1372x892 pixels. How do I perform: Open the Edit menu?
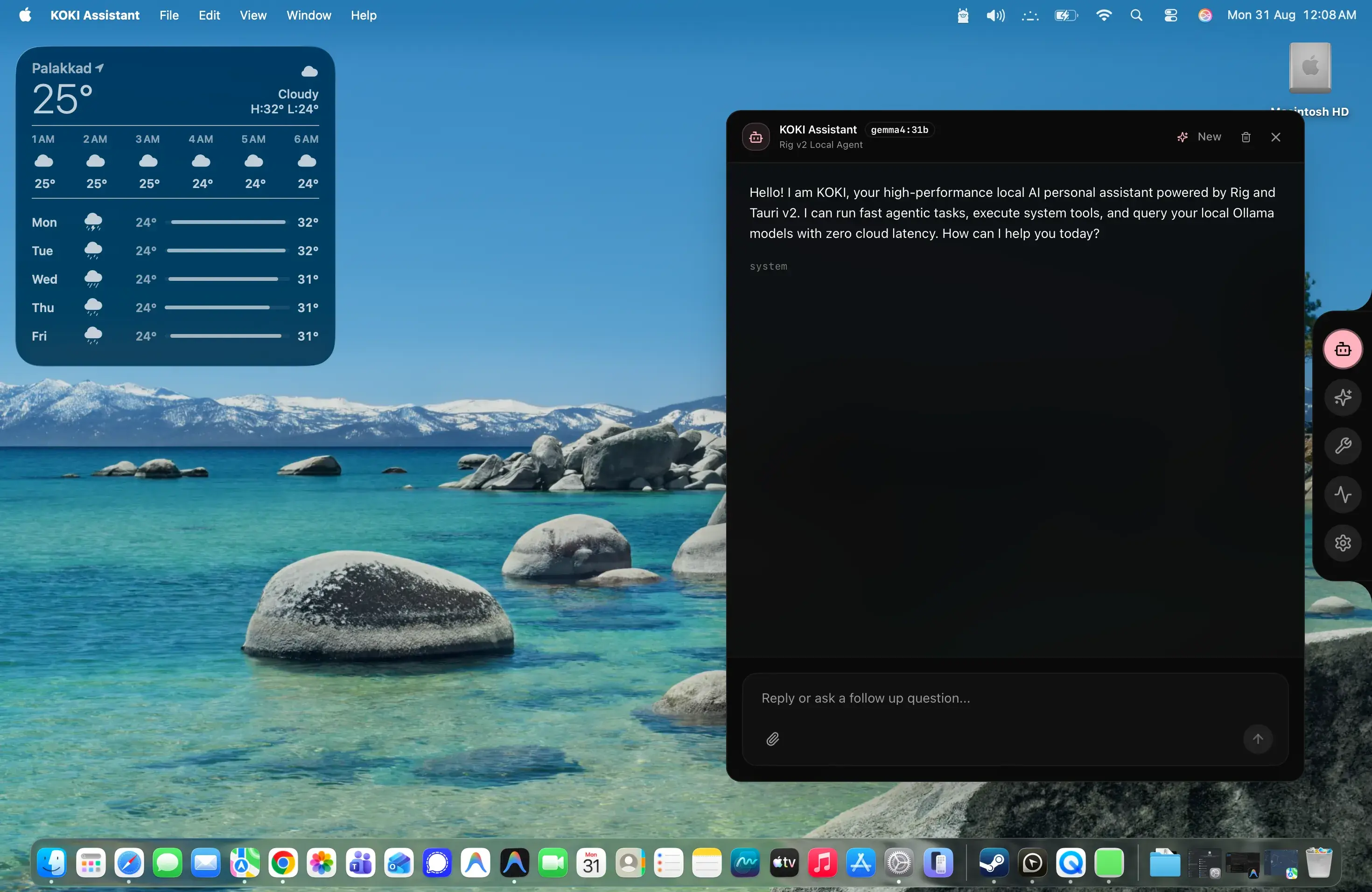[x=209, y=15]
